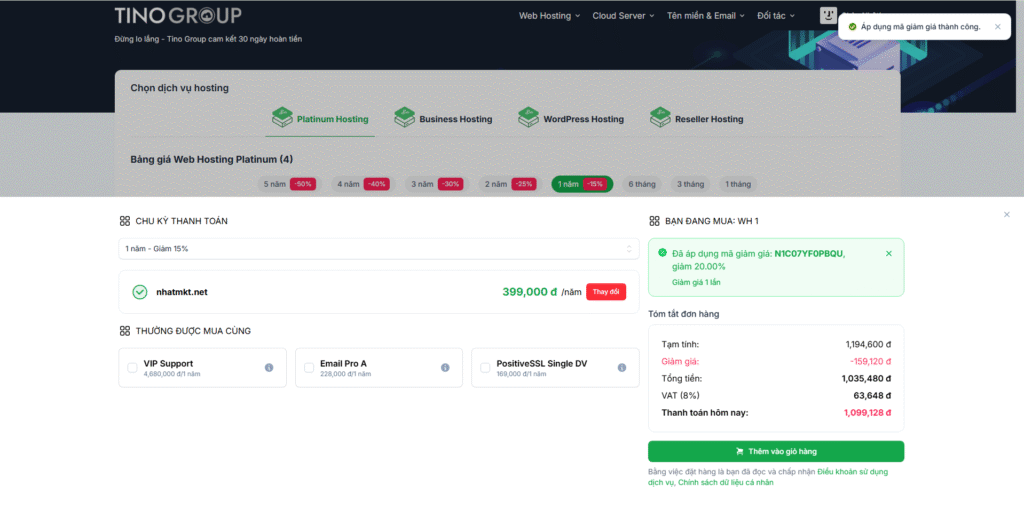Click the TINO GROUP logo
The image size is (1024, 509).
pos(177,15)
